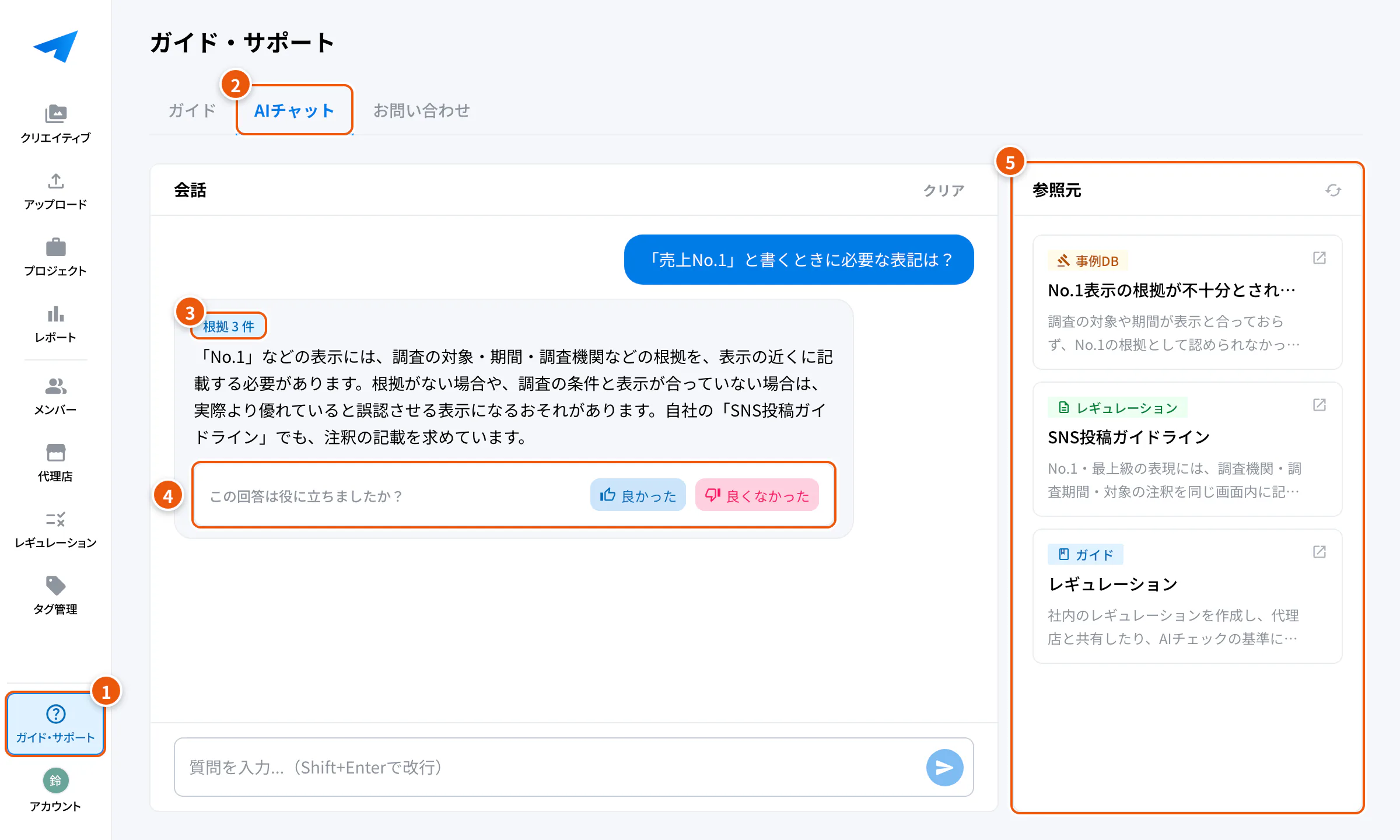The image size is (1400, 840).
Task: Click the 事例DB tag label
Action: pyautogui.click(x=1088, y=261)
